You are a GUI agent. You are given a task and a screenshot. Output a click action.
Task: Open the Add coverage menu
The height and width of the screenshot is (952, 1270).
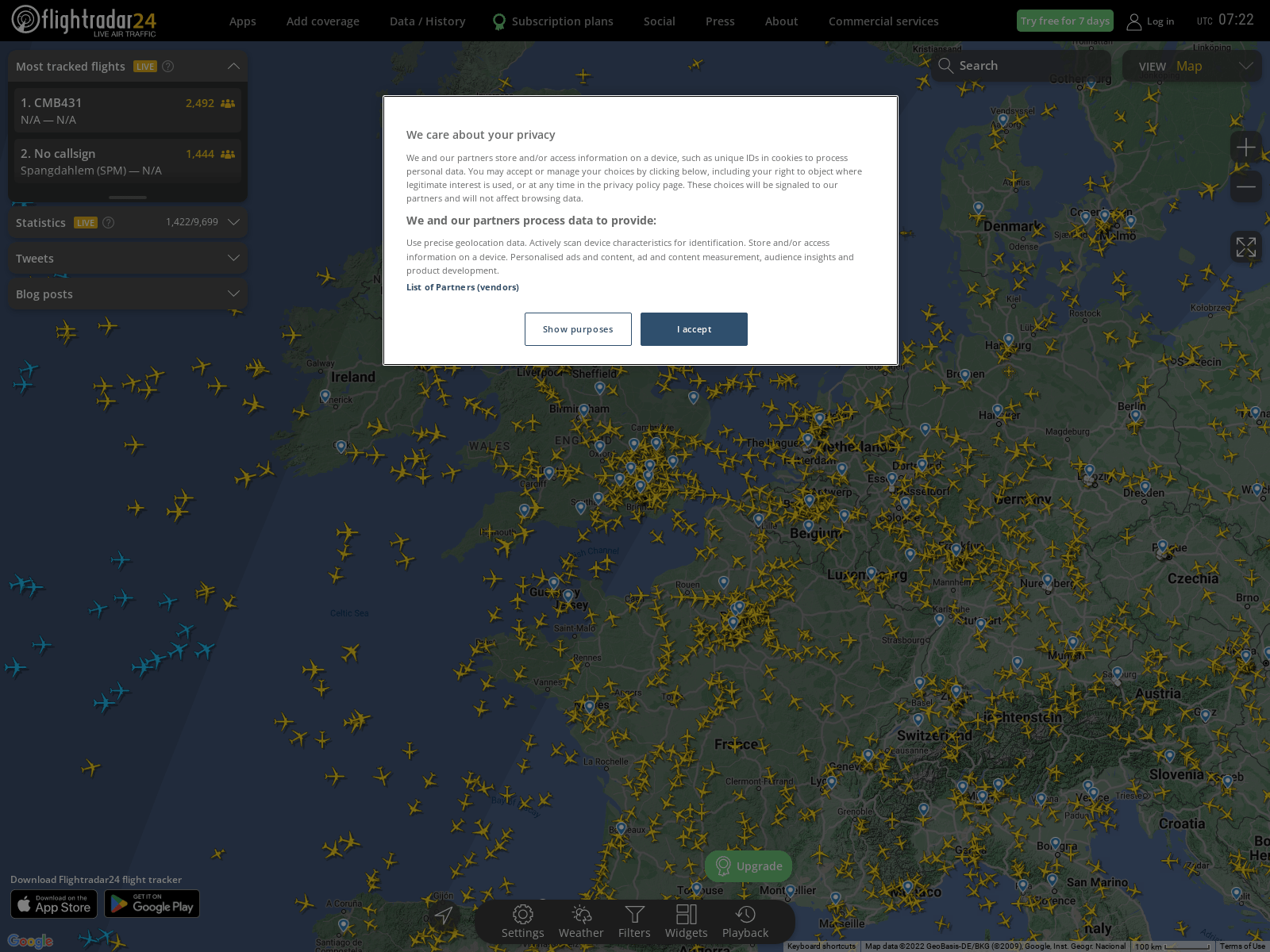[x=322, y=21]
